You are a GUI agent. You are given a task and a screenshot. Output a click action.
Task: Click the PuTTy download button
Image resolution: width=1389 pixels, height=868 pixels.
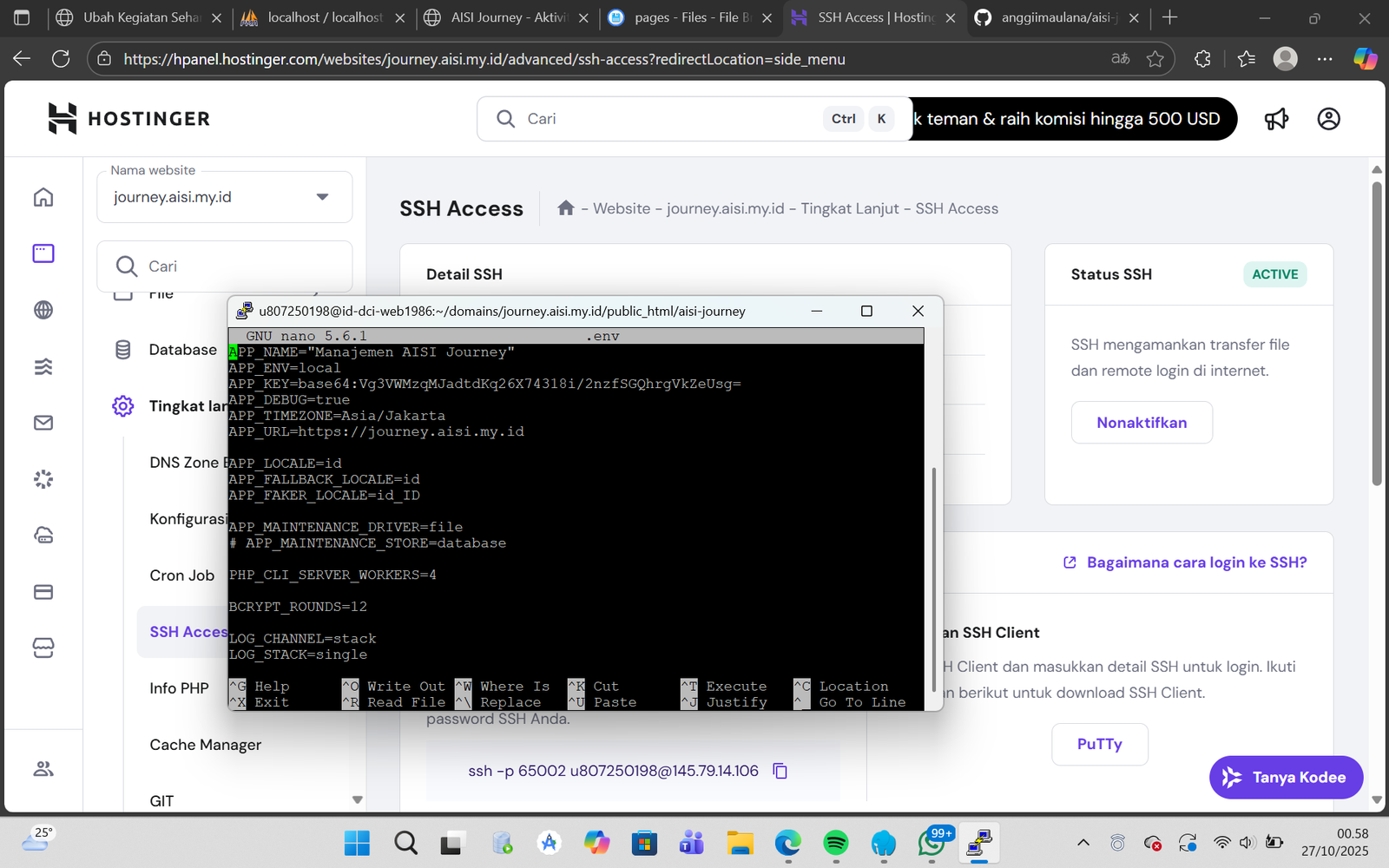tap(1099, 744)
